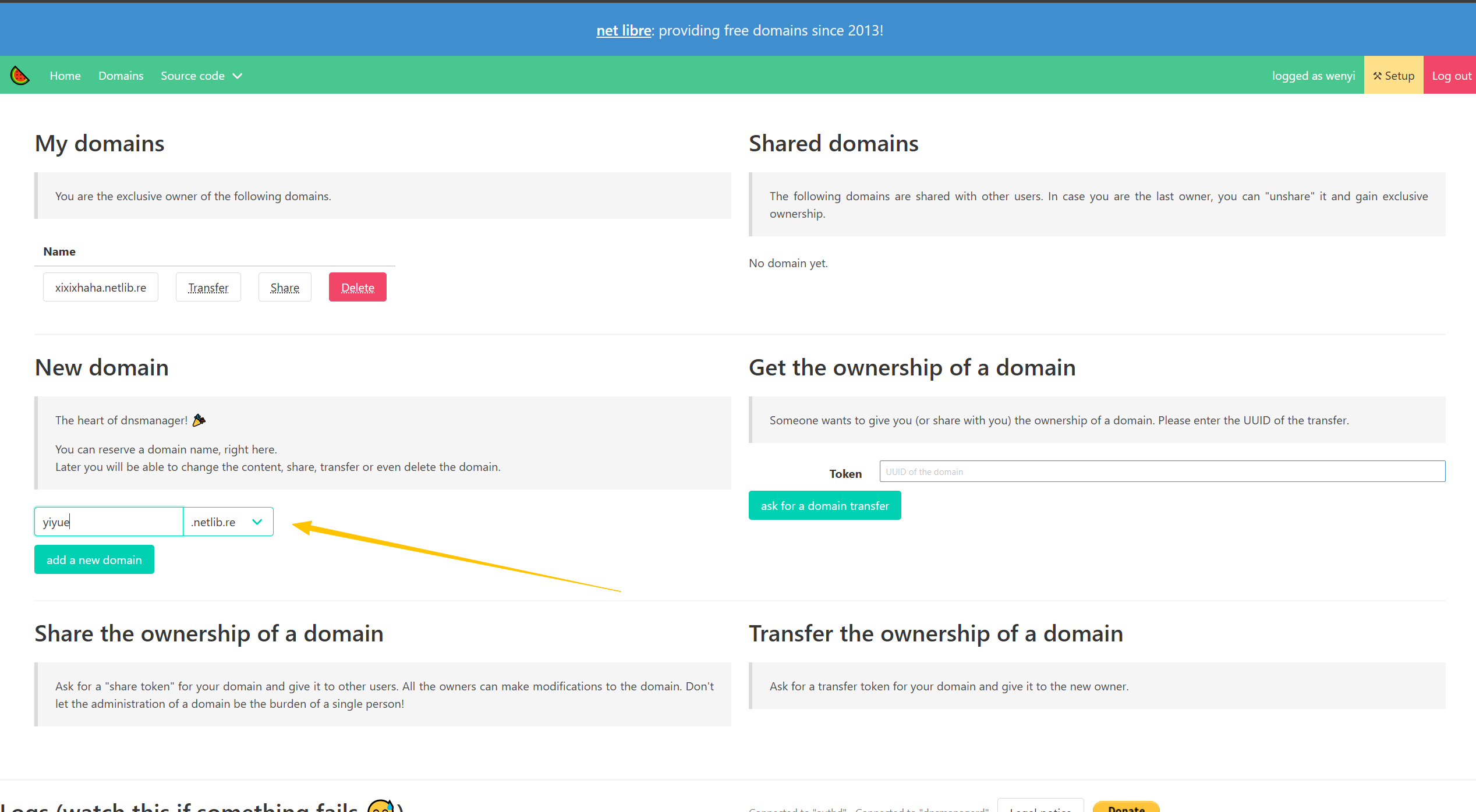1476x812 pixels.
Task: Open the Legal notice link
Action: coord(1040,807)
